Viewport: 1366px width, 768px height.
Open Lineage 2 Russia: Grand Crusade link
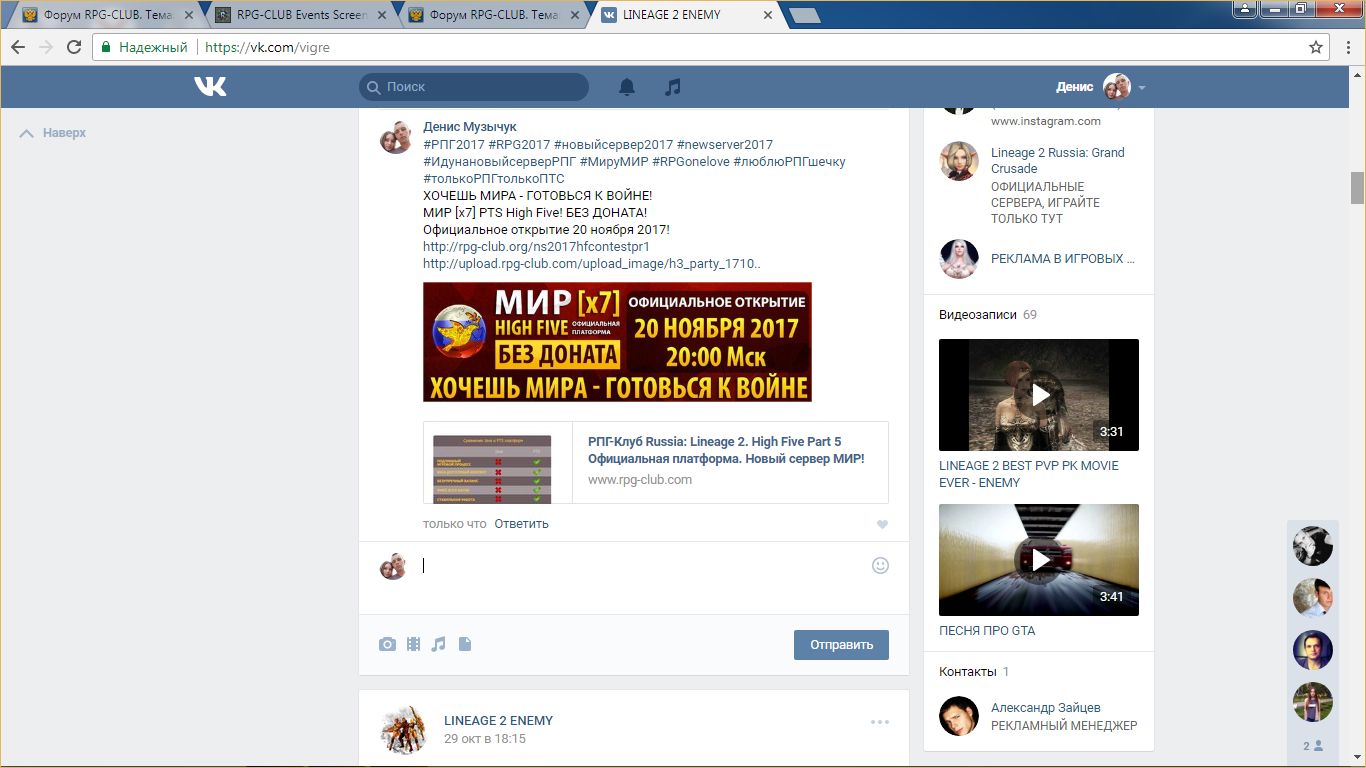click(x=1058, y=160)
